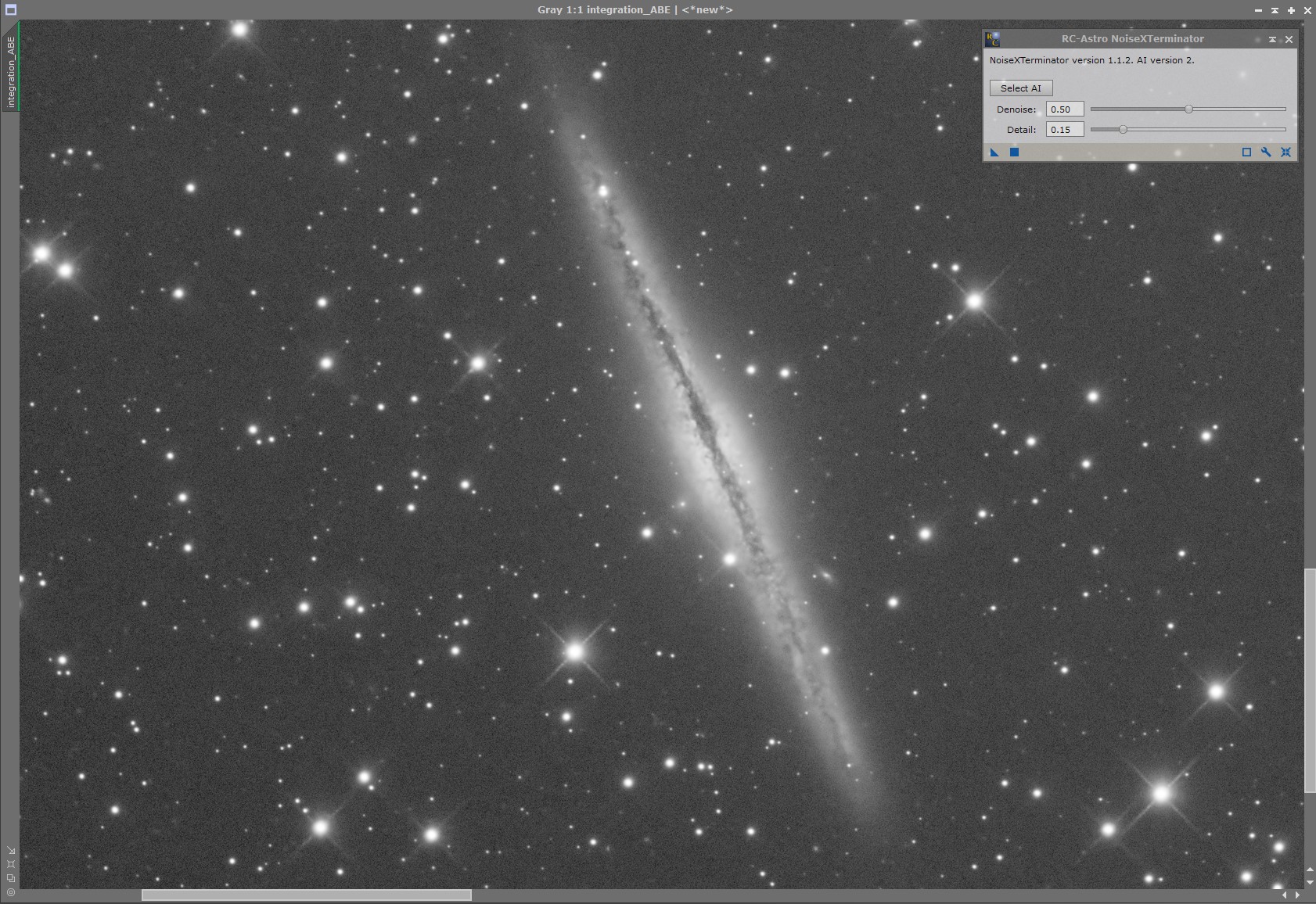Select the integration_ABE view tab
The height and width of the screenshot is (904, 1316).
[11, 71]
